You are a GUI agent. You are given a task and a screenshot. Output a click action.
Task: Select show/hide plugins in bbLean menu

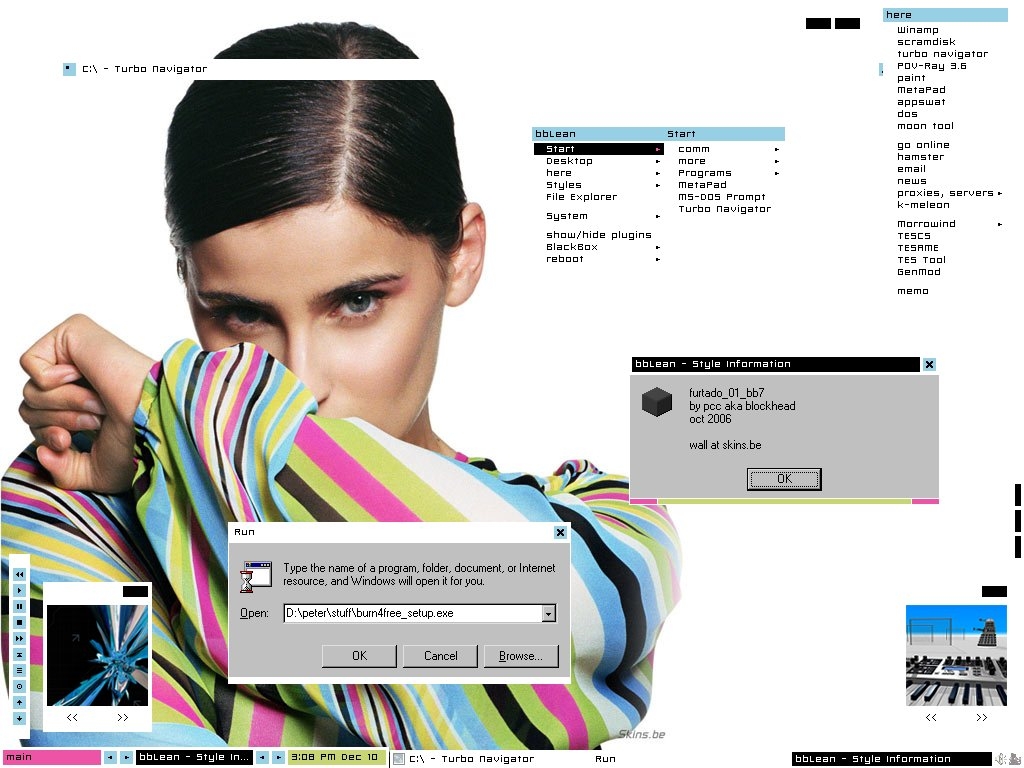pos(598,235)
